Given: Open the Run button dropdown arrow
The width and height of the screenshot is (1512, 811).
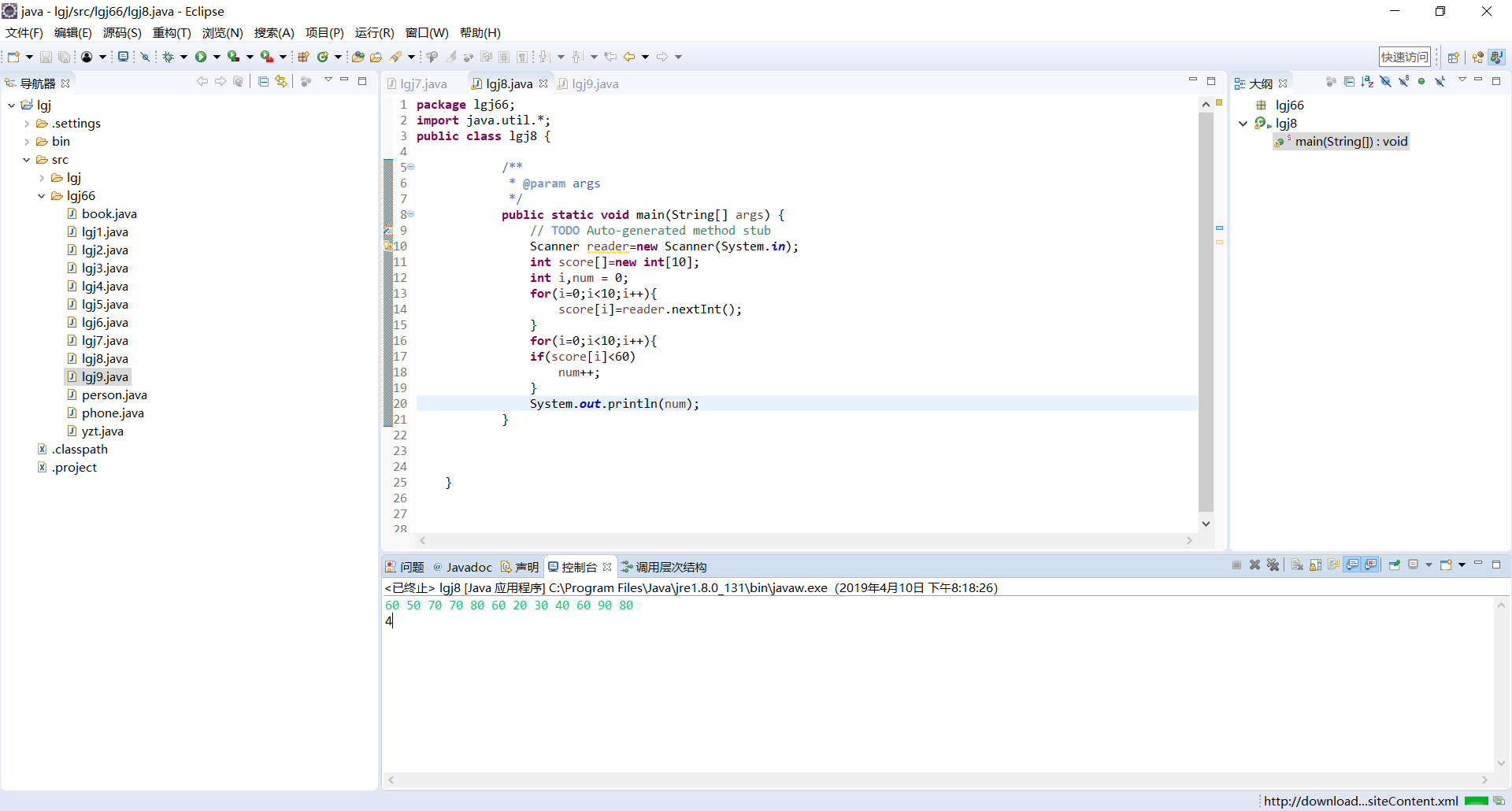Looking at the screenshot, I should [x=217, y=57].
